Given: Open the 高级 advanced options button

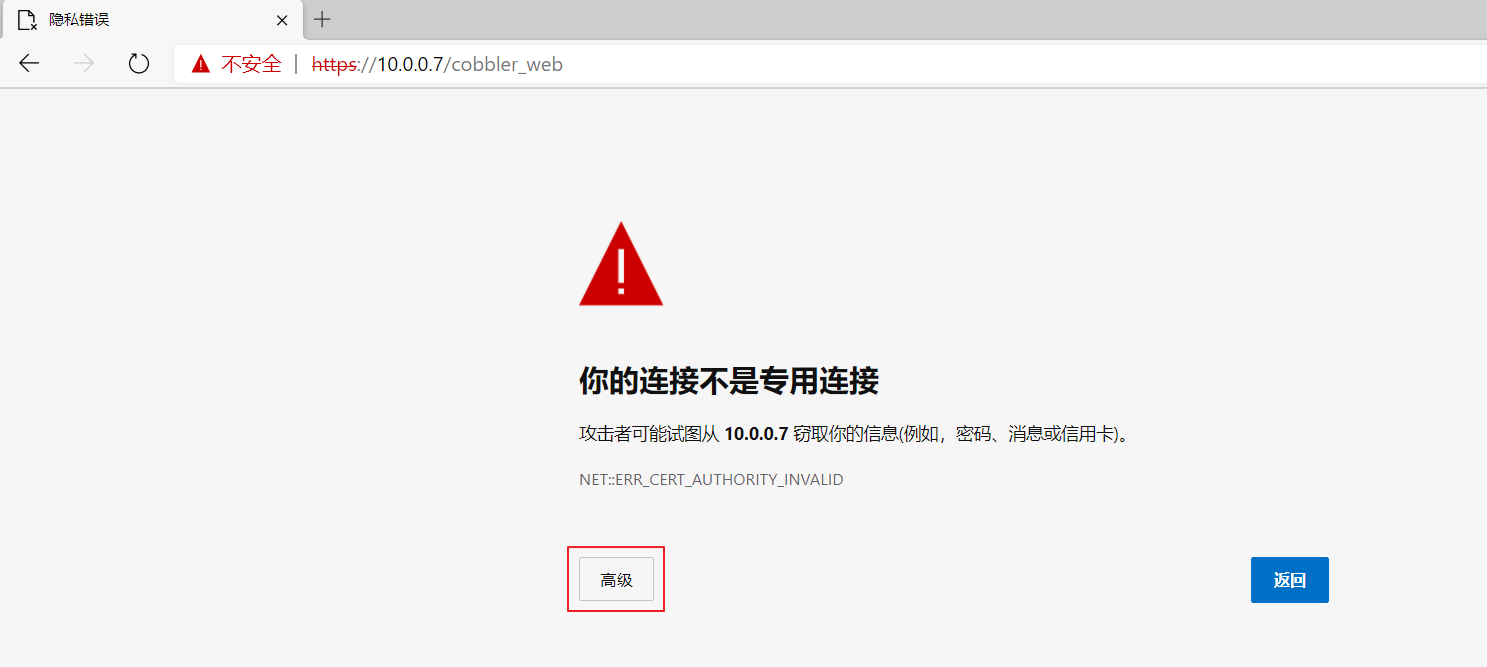Looking at the screenshot, I should click(x=616, y=580).
